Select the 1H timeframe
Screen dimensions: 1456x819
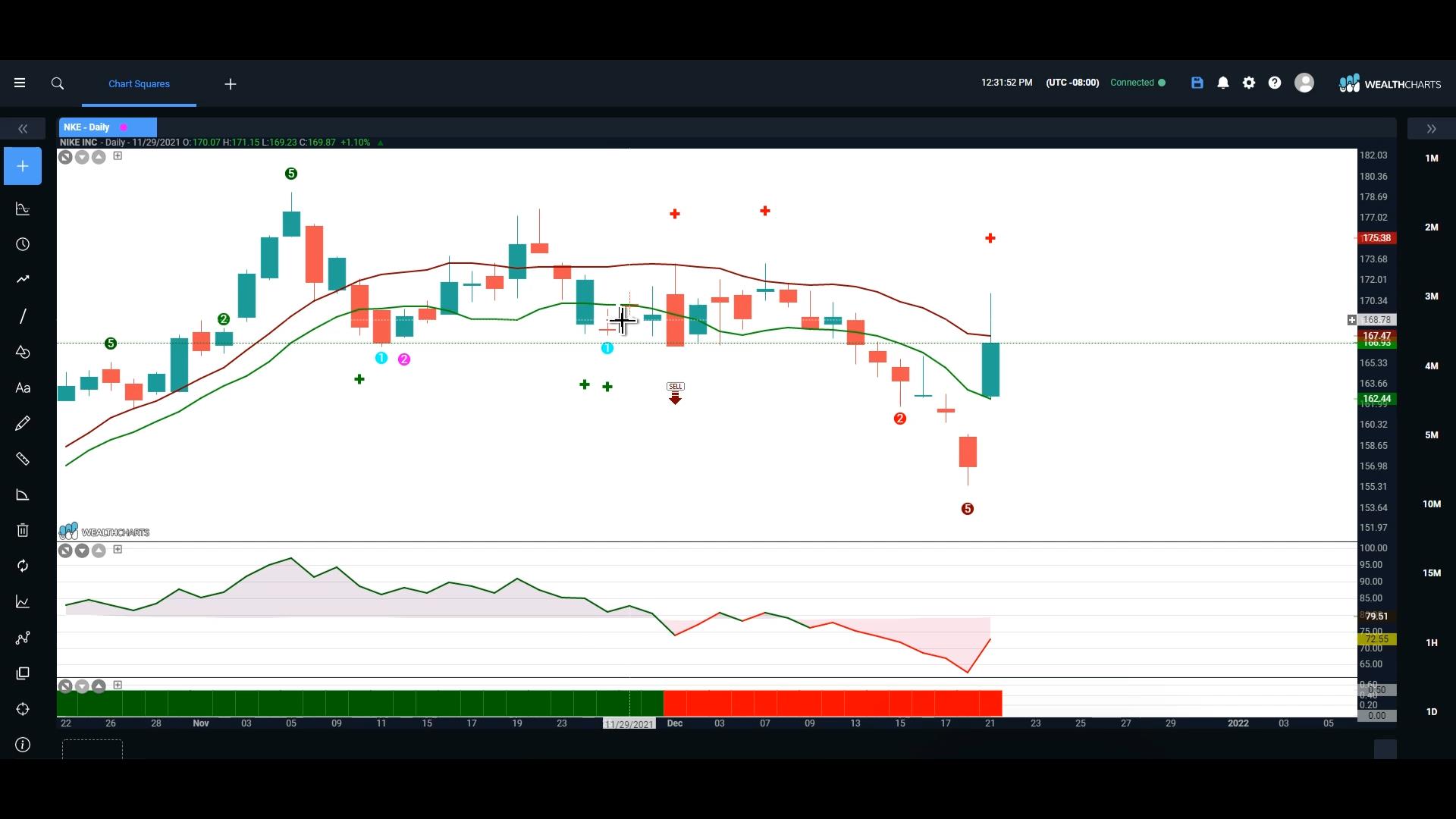coord(1432,642)
